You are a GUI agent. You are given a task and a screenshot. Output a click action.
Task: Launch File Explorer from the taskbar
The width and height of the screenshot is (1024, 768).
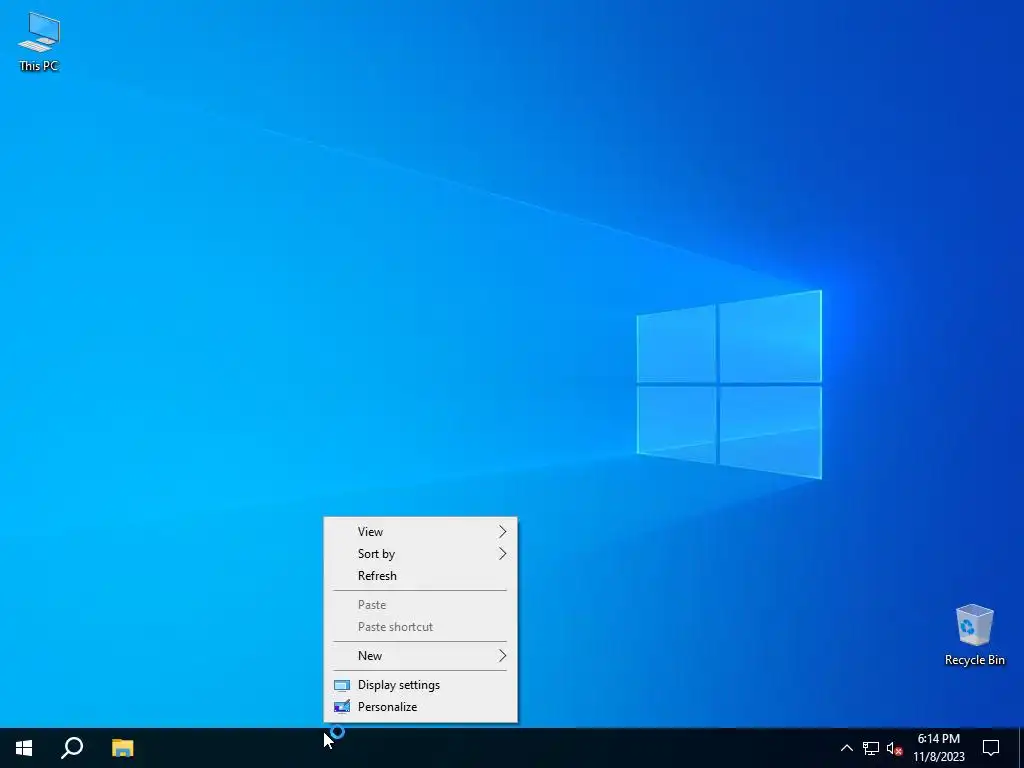pos(122,748)
